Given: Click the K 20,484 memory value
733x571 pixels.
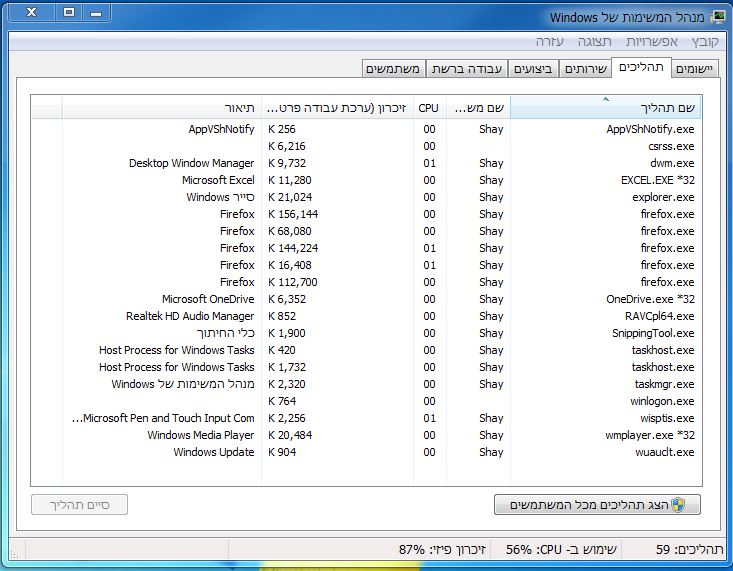Looking at the screenshot, I should 290,435.
